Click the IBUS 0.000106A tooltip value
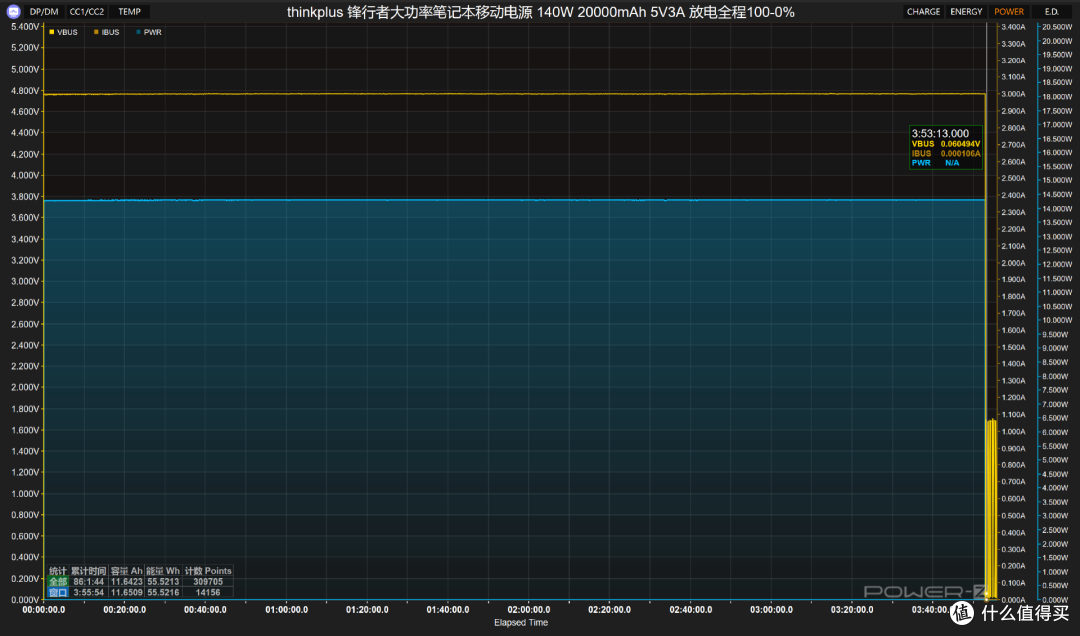 point(946,154)
